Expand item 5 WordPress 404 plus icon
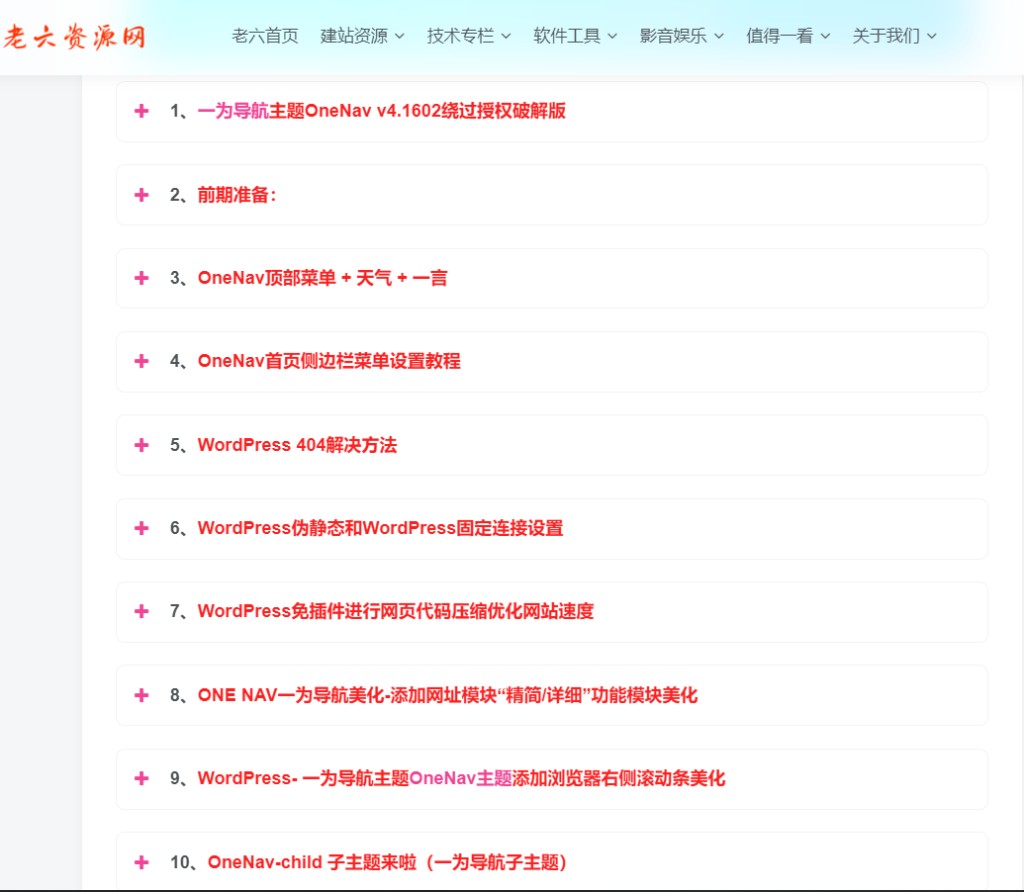1024x892 pixels. pyautogui.click(x=141, y=445)
